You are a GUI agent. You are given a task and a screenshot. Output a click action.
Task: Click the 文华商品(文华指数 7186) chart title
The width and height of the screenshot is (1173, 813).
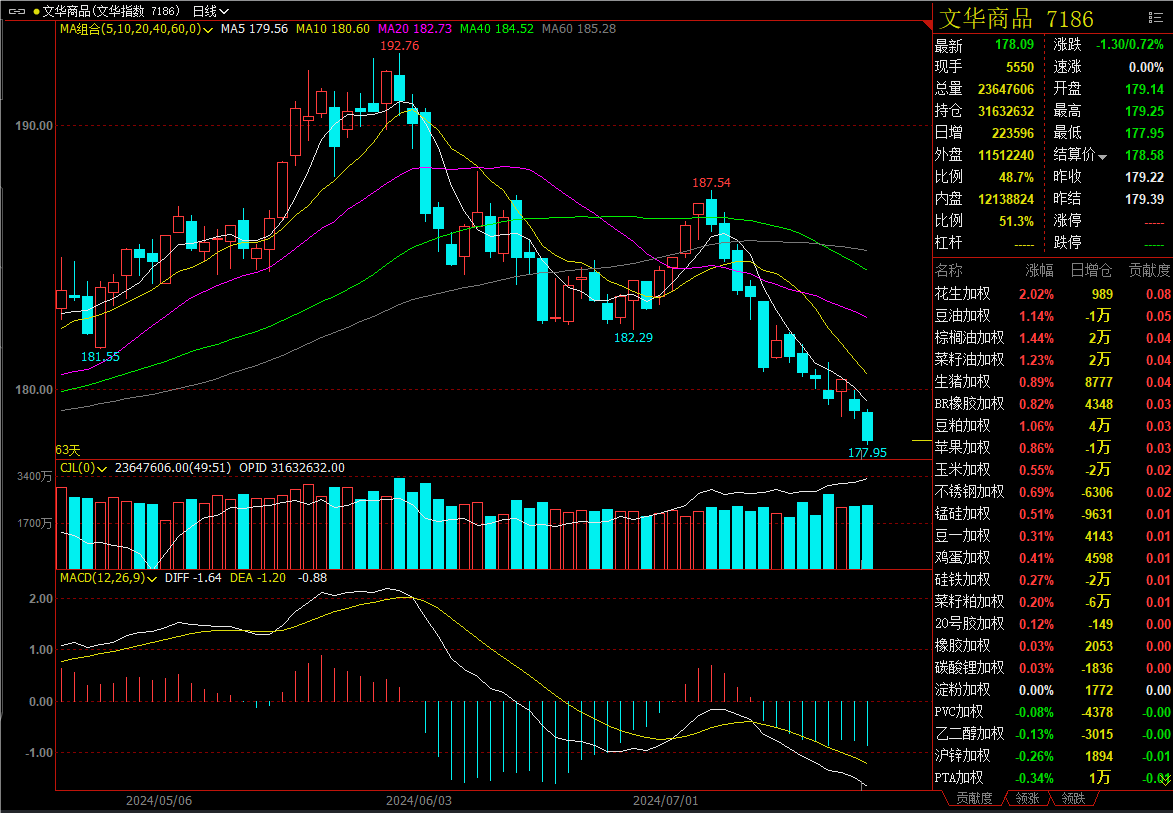(x=111, y=11)
